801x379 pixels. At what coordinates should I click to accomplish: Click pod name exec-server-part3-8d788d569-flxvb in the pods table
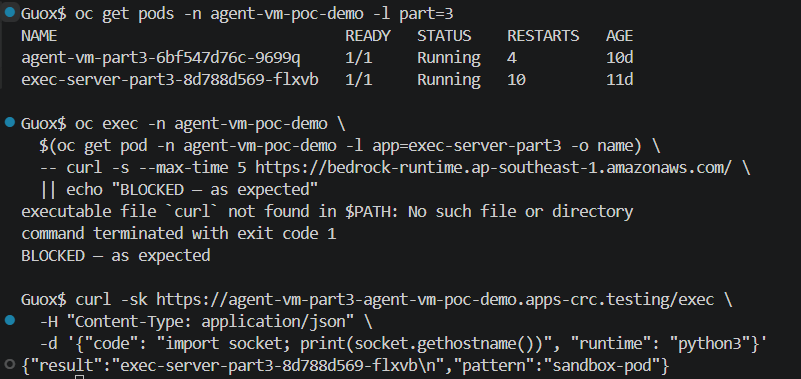170,80
